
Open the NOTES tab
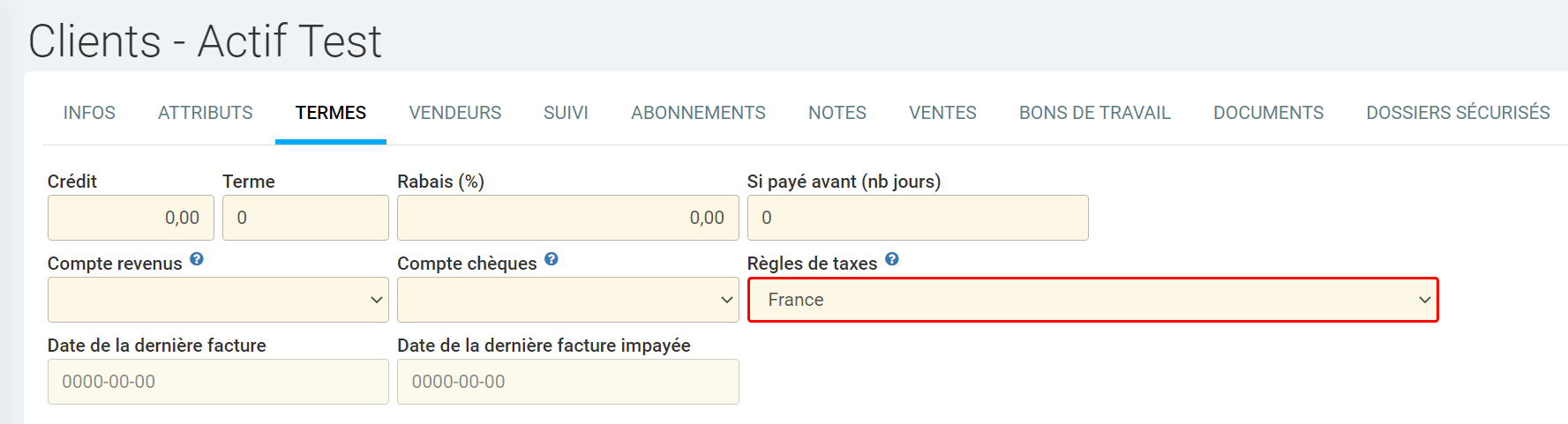click(837, 113)
